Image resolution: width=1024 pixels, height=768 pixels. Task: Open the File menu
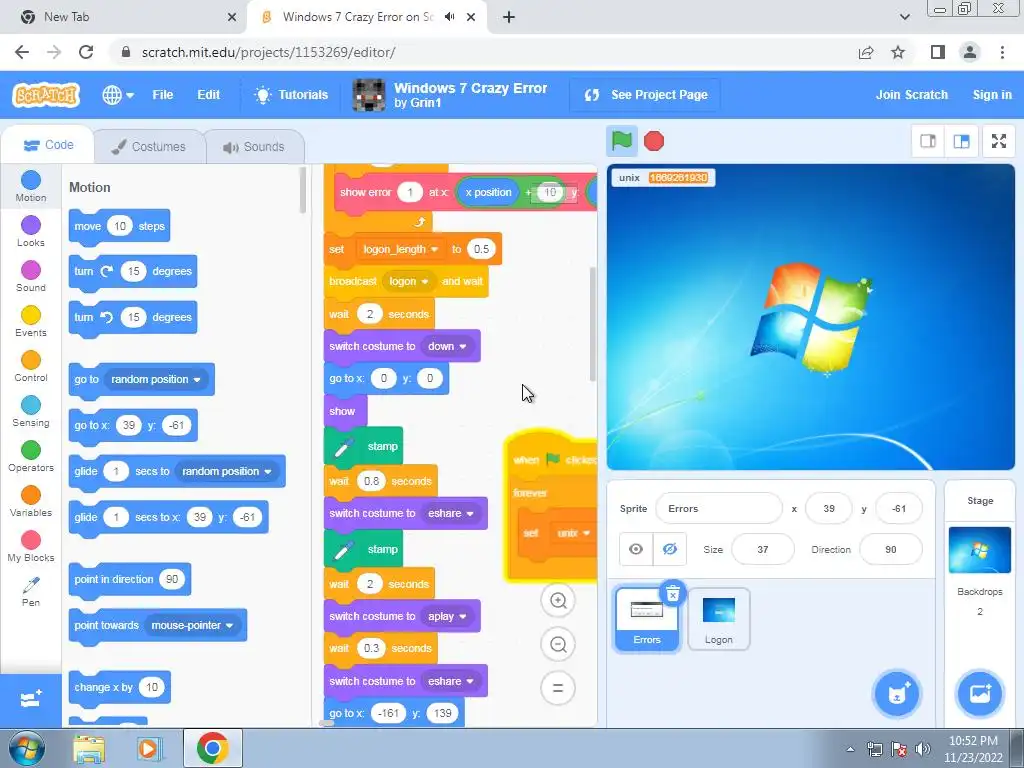click(x=162, y=95)
